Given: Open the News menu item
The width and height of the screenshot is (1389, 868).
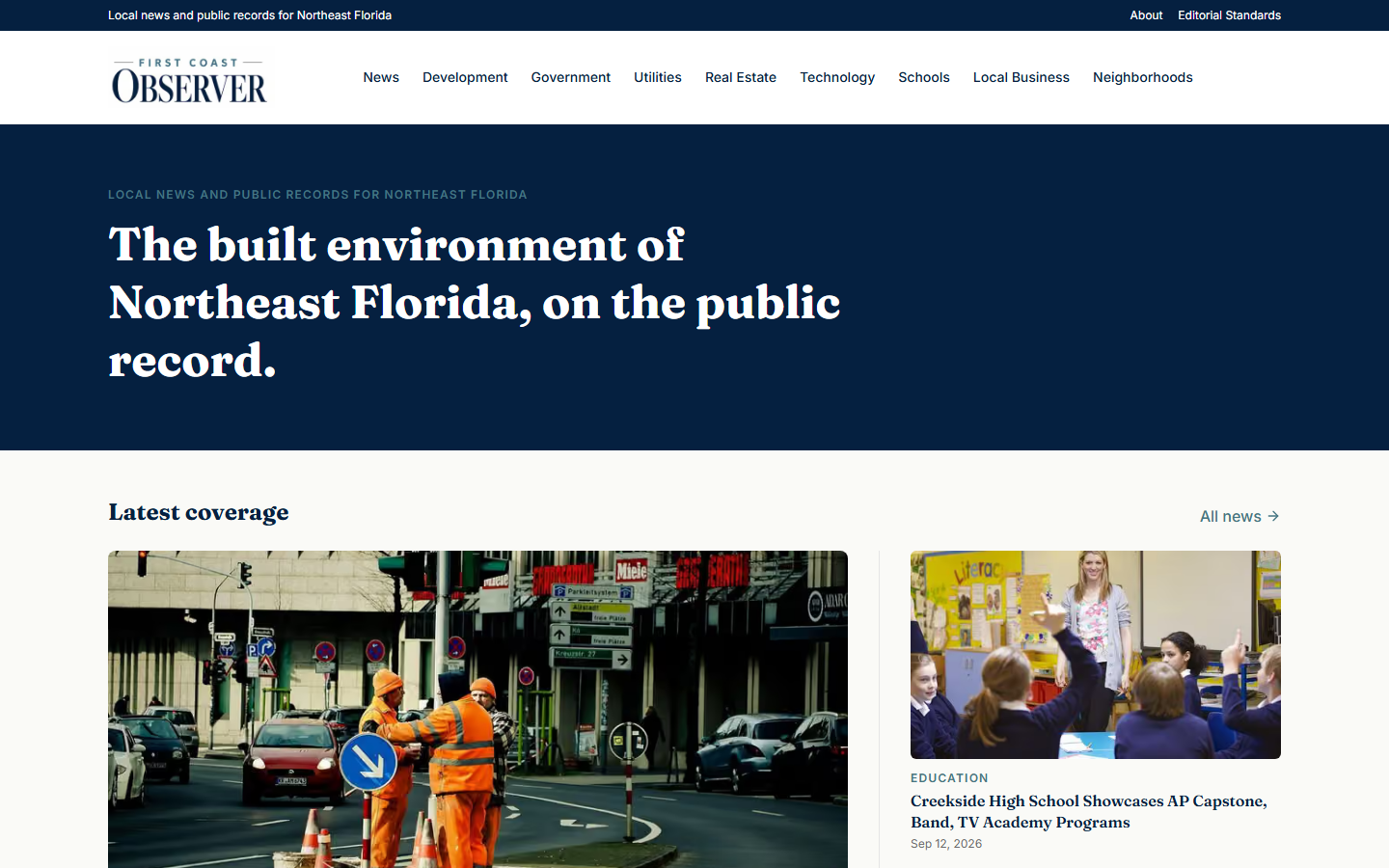Looking at the screenshot, I should [x=381, y=77].
